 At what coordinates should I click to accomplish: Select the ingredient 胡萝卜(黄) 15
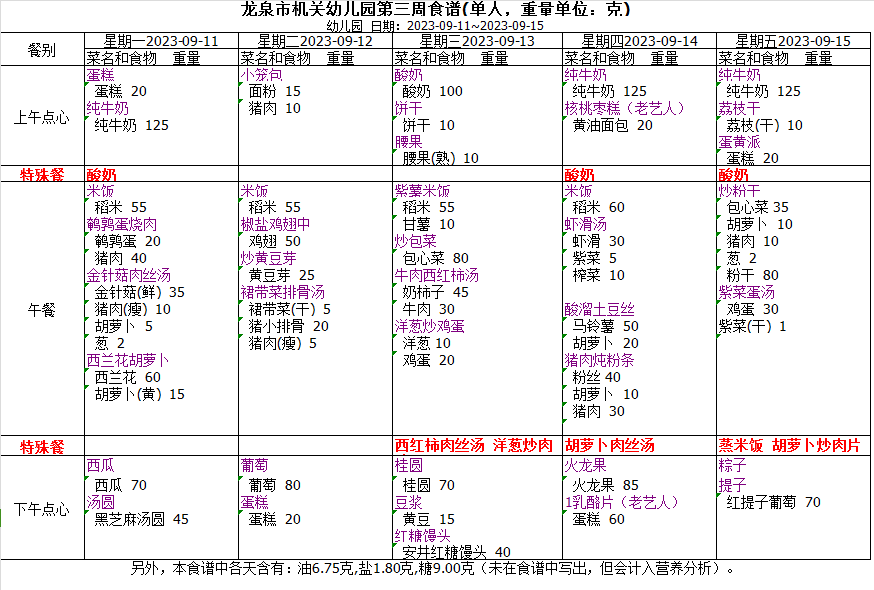pyautogui.click(x=139, y=394)
